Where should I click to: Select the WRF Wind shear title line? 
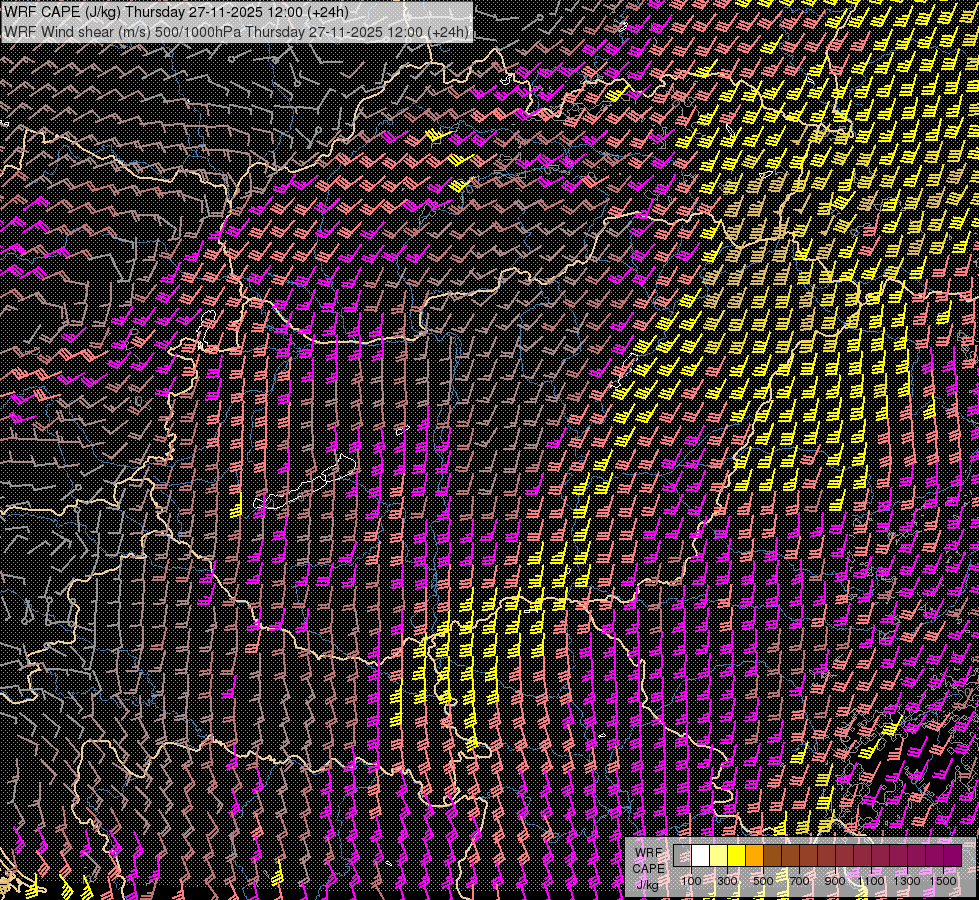236,31
